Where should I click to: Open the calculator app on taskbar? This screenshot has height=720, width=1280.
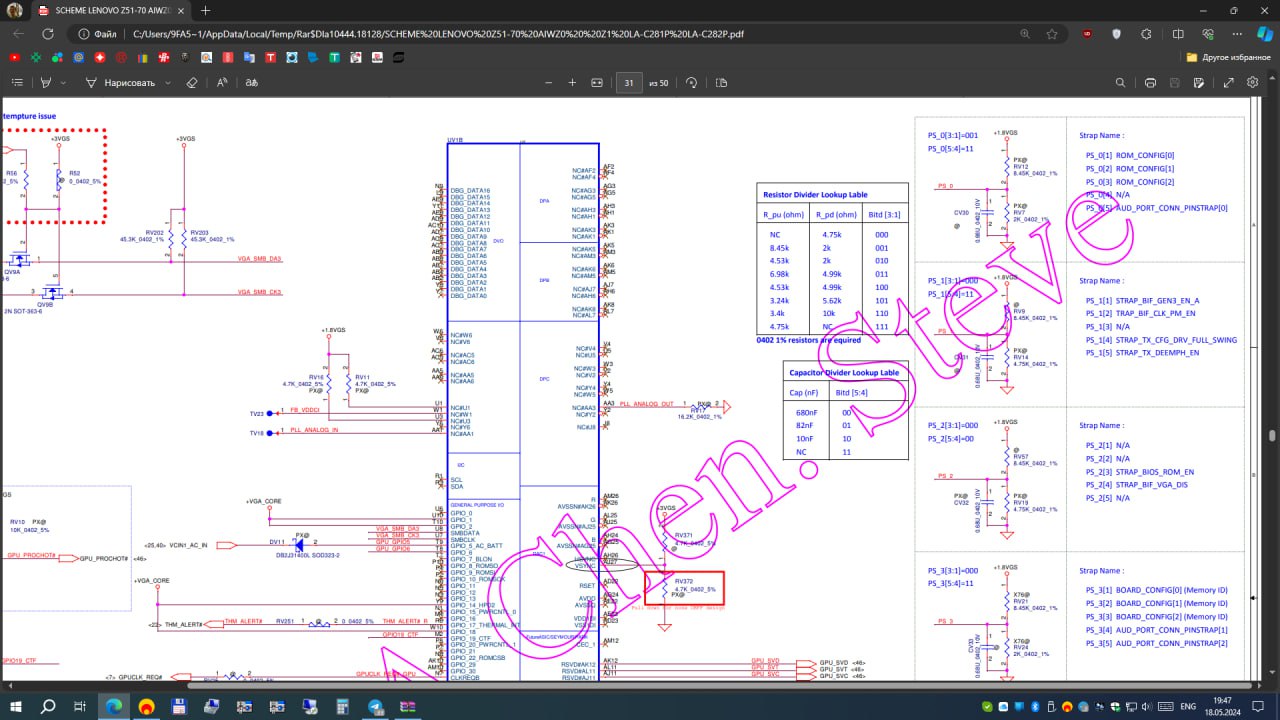pos(343,706)
